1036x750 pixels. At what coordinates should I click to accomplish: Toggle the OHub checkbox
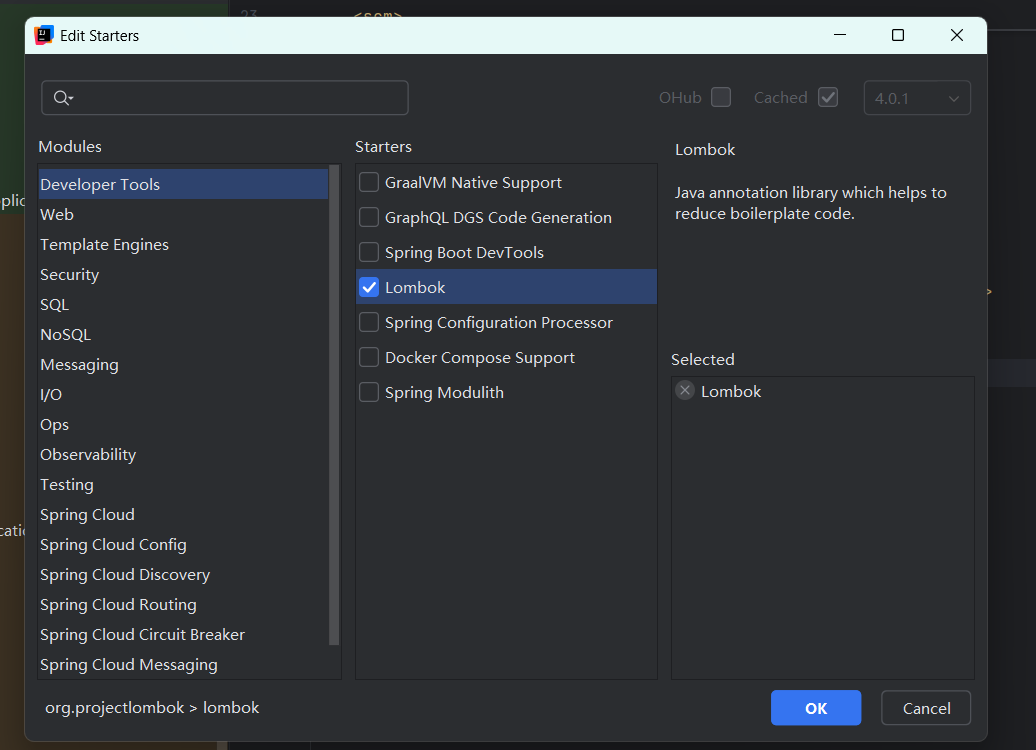tap(721, 97)
